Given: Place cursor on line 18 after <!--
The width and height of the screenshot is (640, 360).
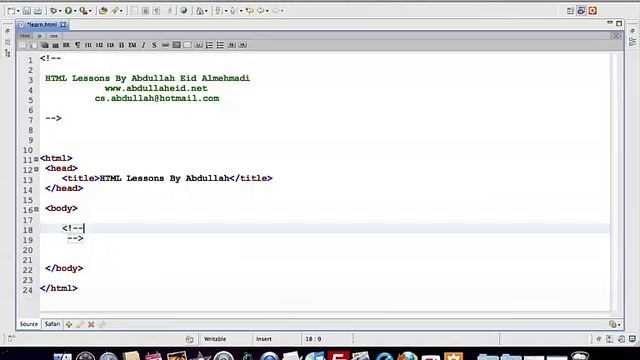Looking at the screenshot, I should (84, 229).
